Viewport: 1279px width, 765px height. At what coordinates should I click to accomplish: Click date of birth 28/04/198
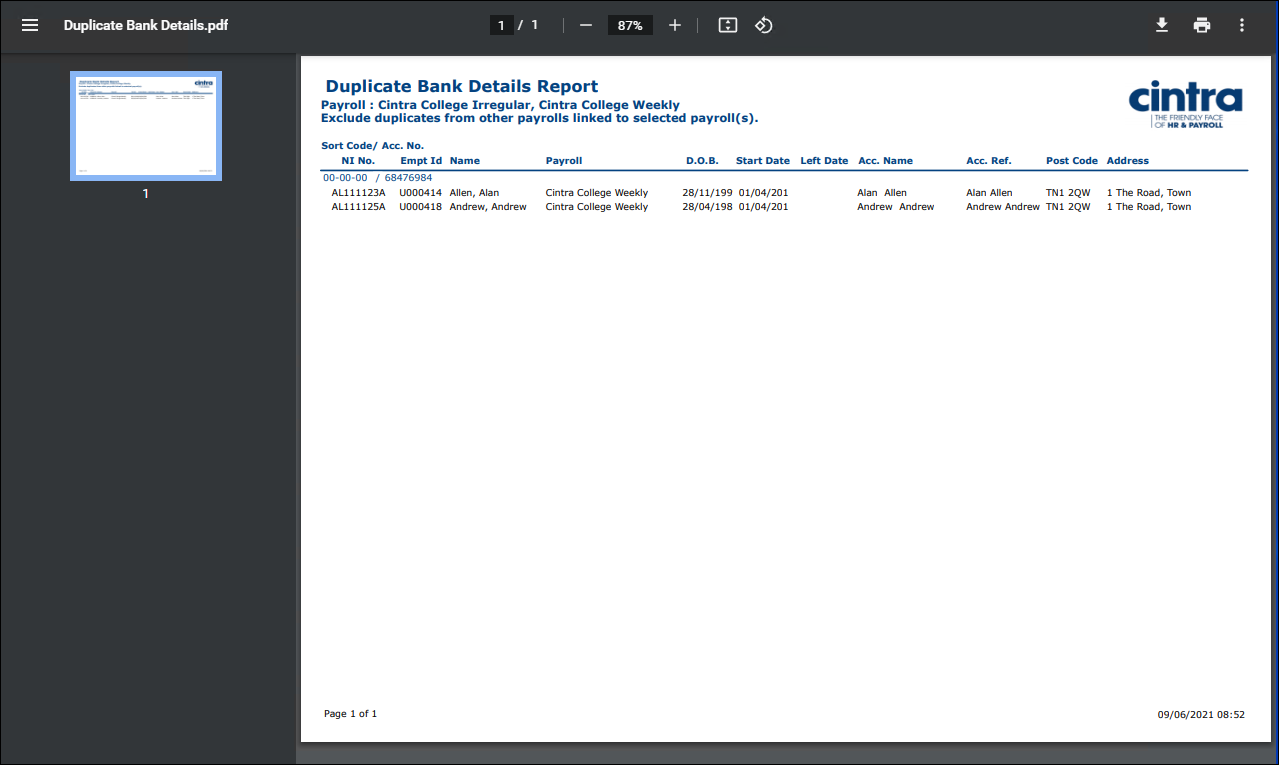point(707,207)
